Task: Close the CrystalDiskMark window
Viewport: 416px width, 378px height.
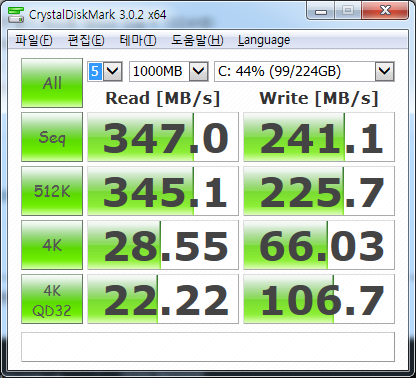Action: click(385, 11)
